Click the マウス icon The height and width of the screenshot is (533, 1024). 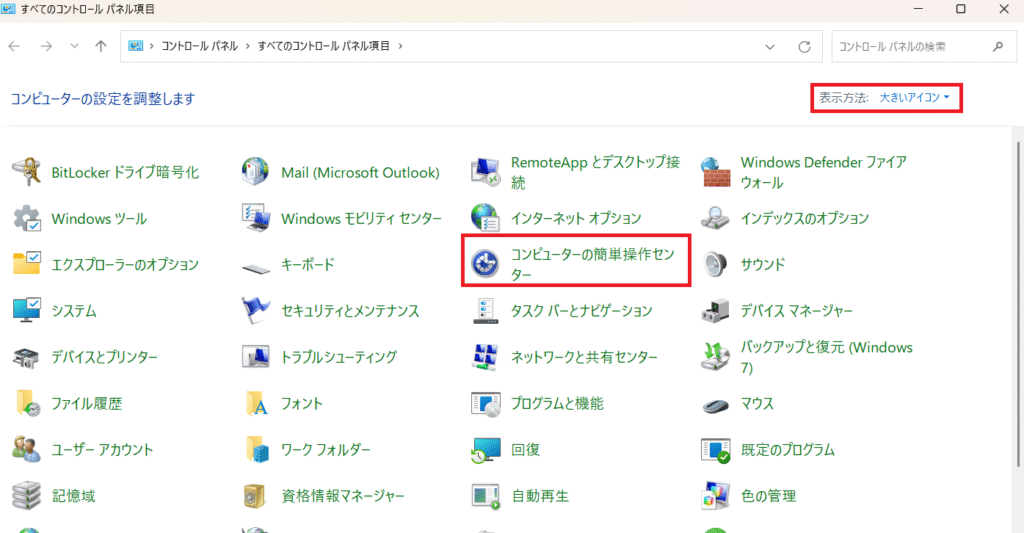pyautogui.click(x=715, y=406)
